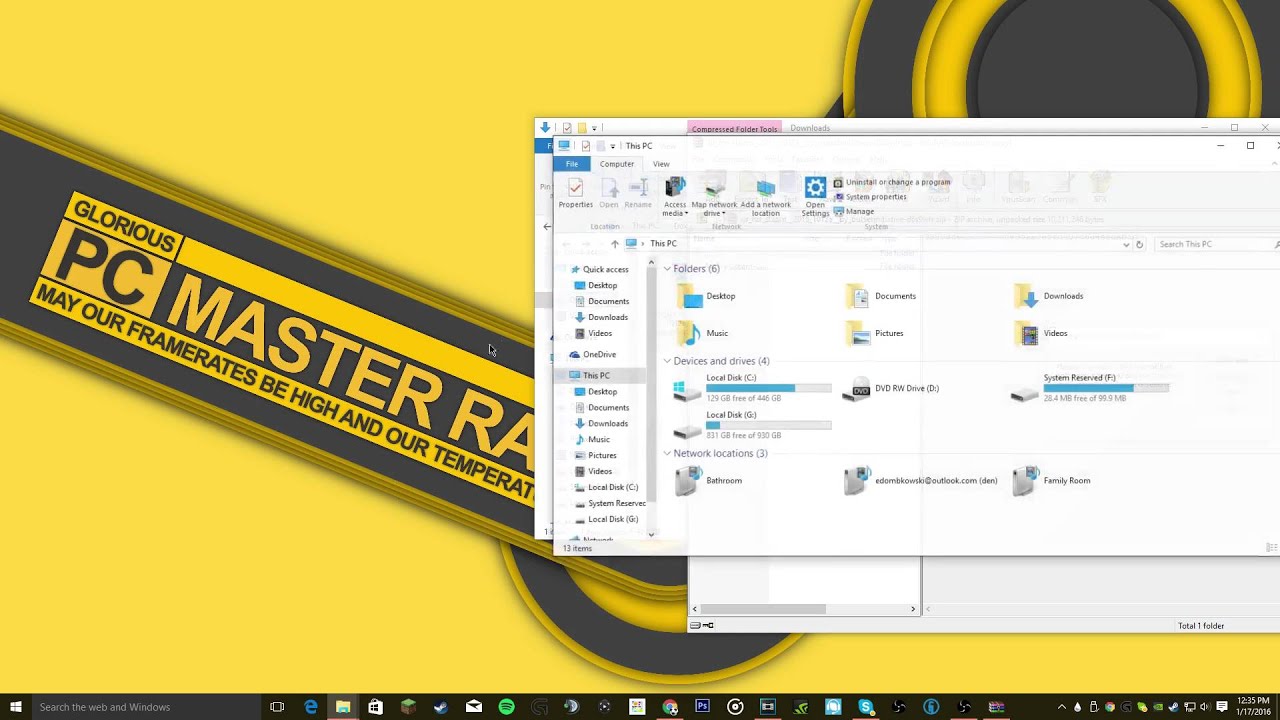The image size is (1280, 720).
Task: Switch to the Computer ribbon tab
Action: tap(617, 164)
